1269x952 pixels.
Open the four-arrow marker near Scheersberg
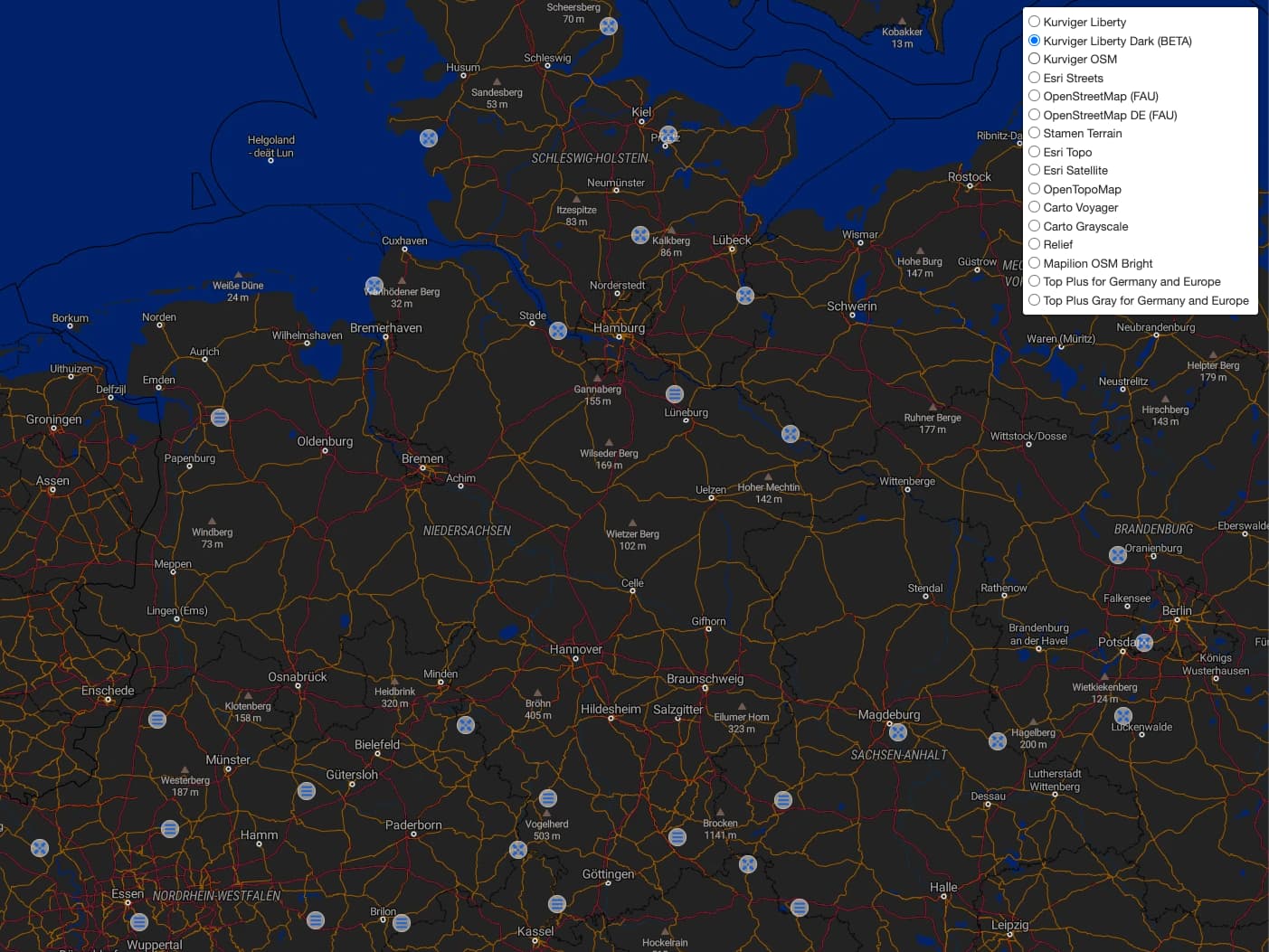609,26
